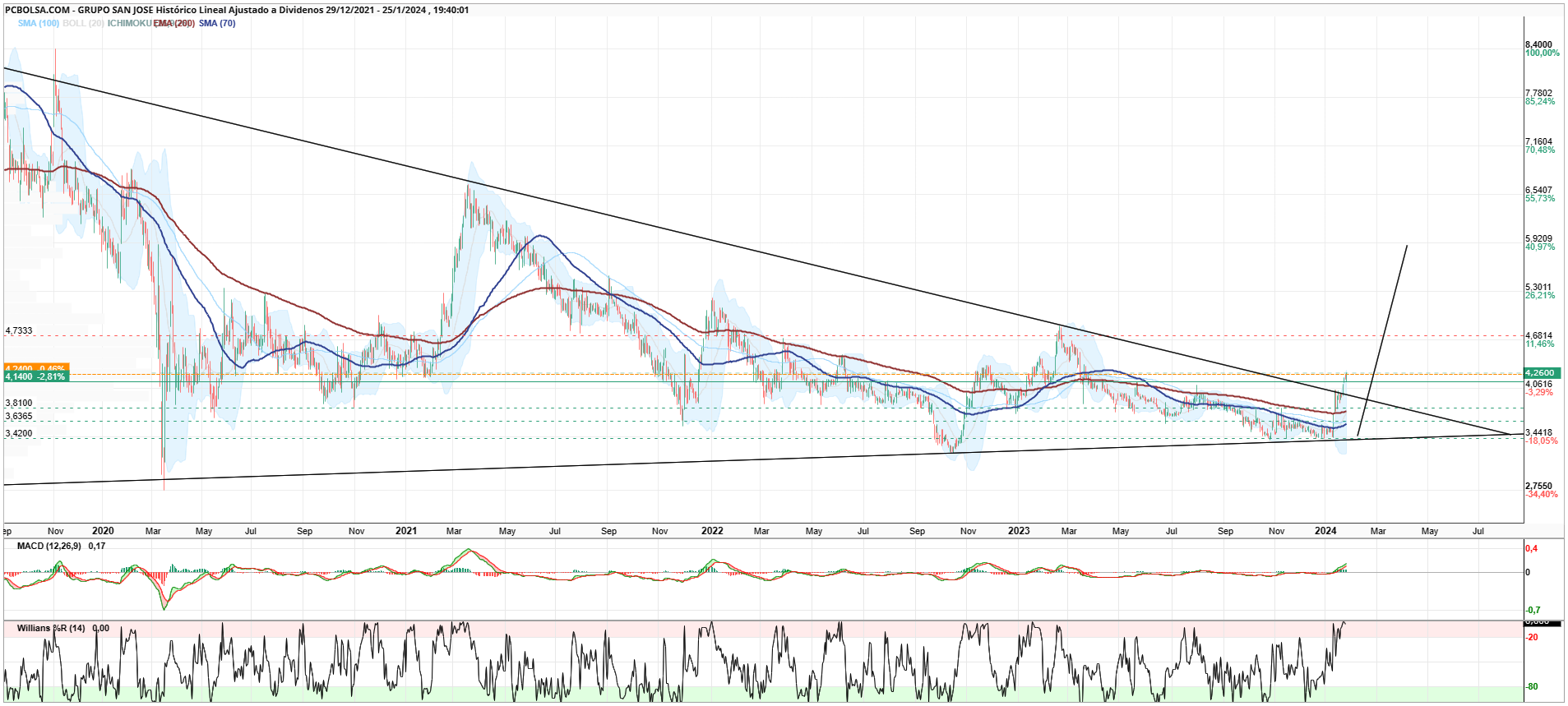Click the '2021' year label on time axis
The height and width of the screenshot is (706, 1568).
coord(406,531)
